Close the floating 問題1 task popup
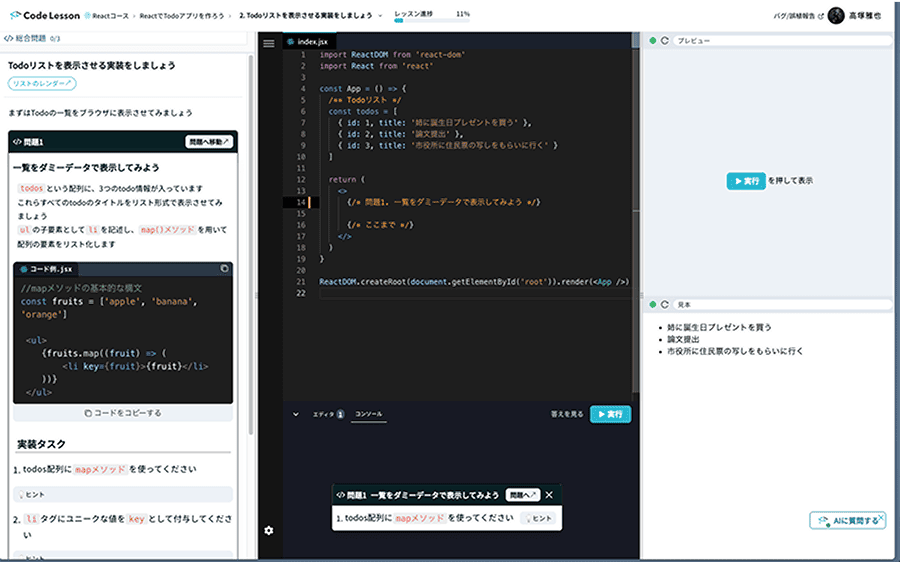This screenshot has width=900, height=562. 549,494
